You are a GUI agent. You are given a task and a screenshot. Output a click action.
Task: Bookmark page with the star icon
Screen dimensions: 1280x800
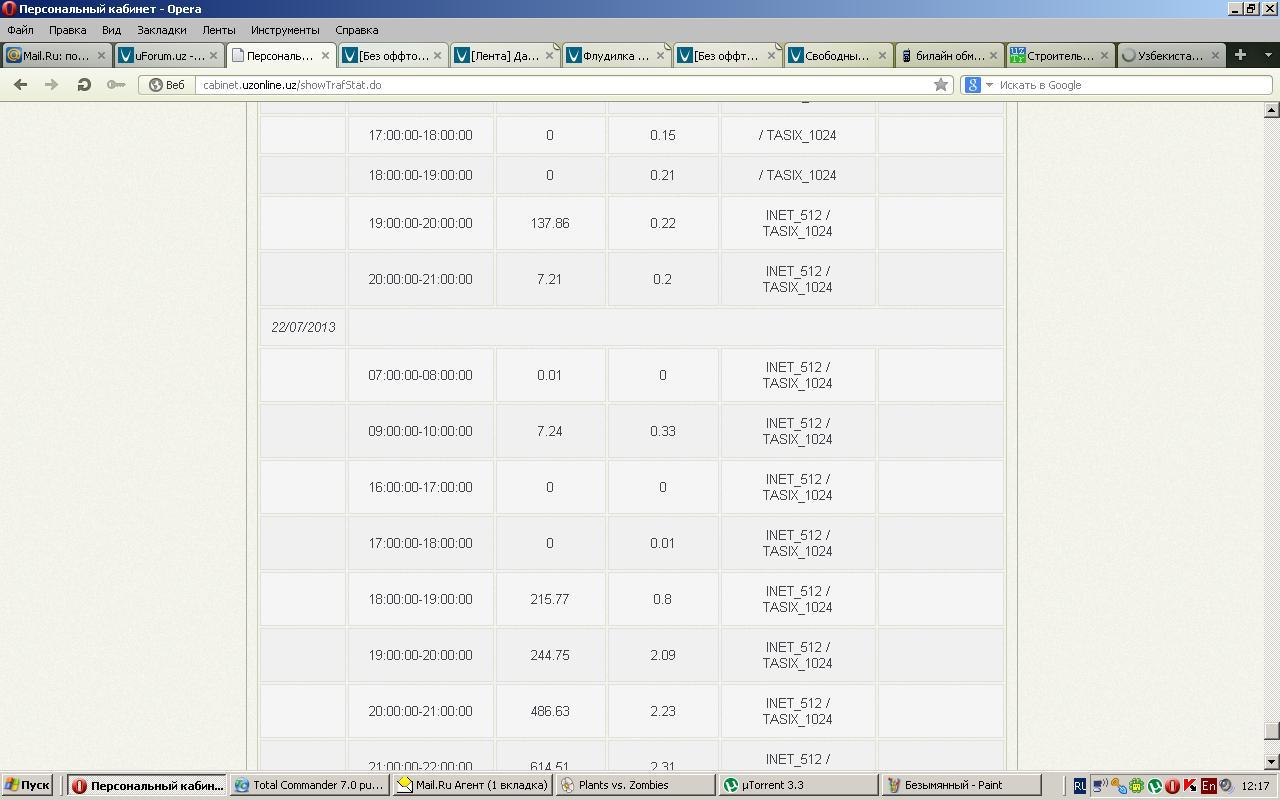coord(940,85)
